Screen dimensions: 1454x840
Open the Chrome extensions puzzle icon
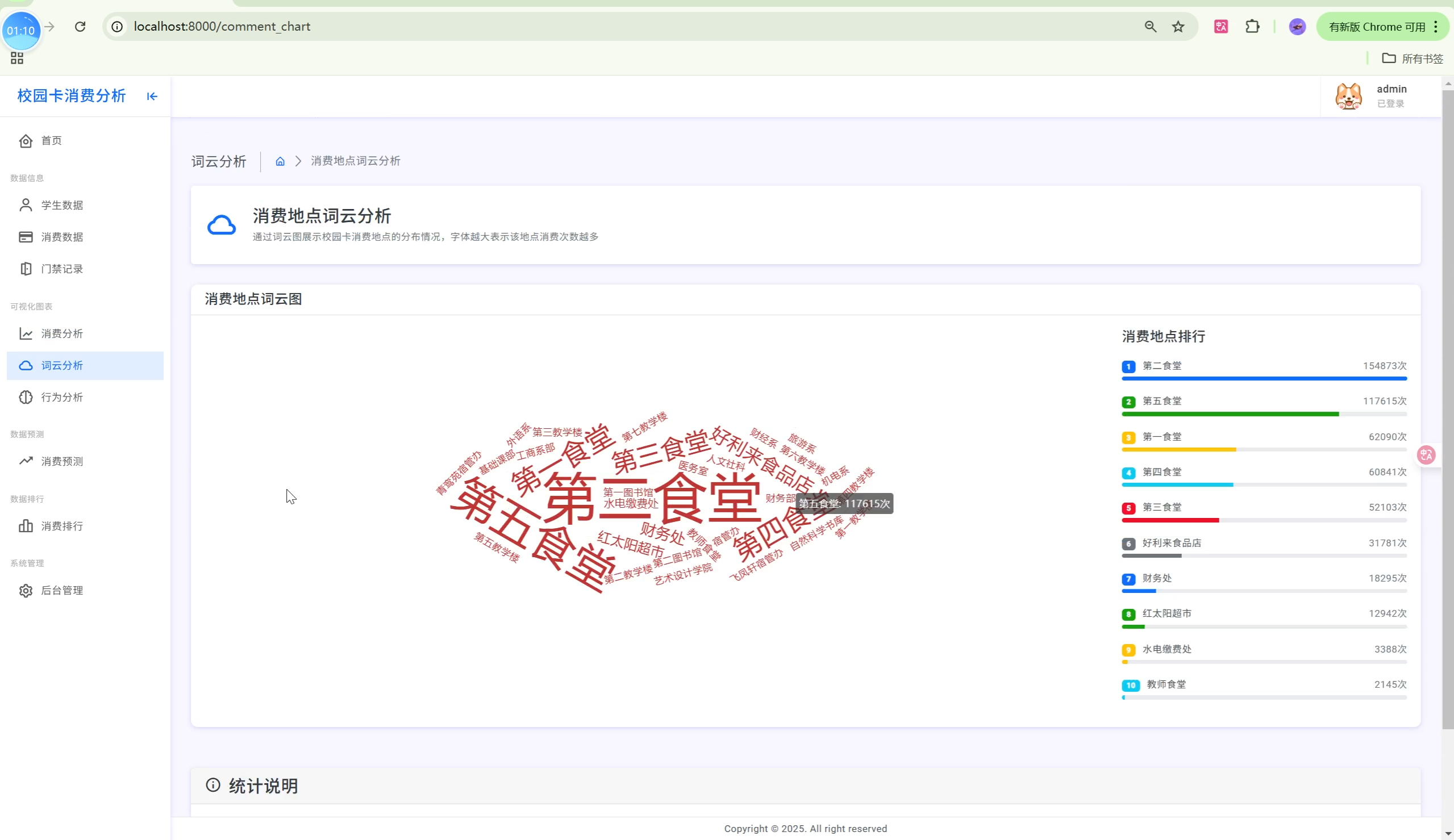(x=1252, y=27)
